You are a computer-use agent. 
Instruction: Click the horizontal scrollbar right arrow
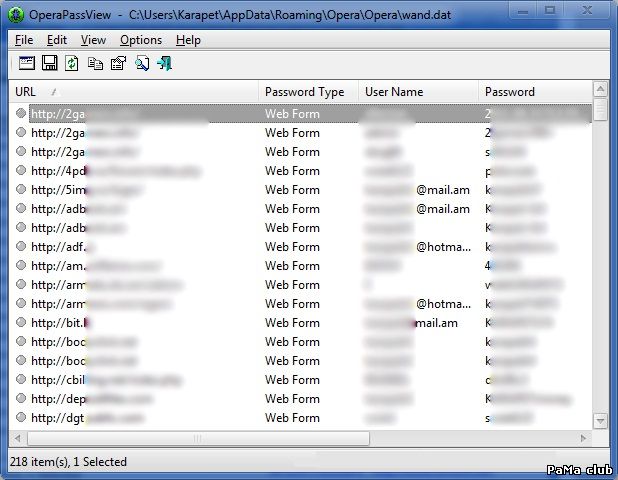tap(584, 438)
